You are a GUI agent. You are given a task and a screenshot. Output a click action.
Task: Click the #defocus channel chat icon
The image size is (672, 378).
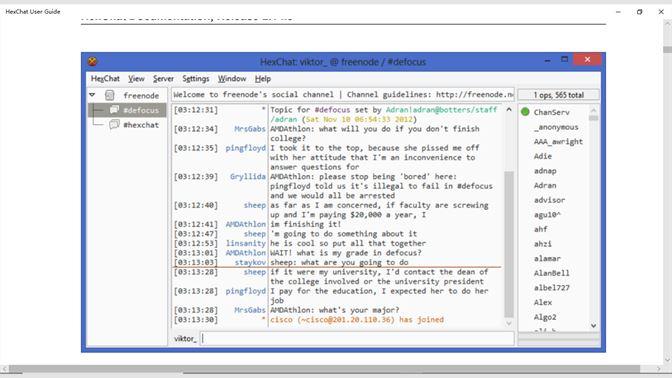tap(114, 110)
